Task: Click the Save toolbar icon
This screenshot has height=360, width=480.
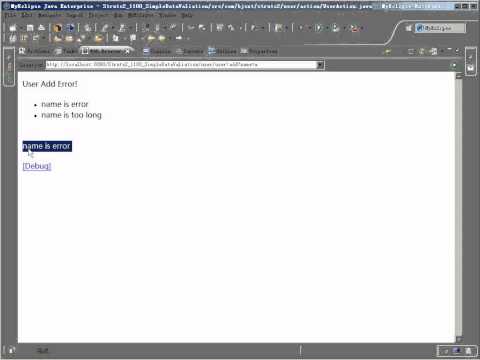Action: 30,28
